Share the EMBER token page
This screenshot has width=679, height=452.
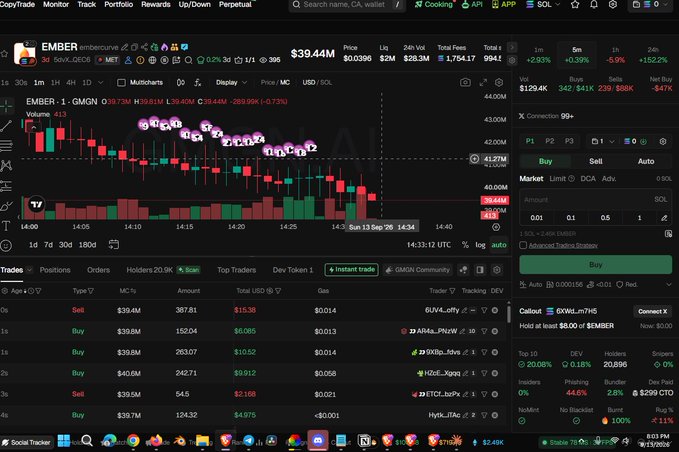[144, 47]
